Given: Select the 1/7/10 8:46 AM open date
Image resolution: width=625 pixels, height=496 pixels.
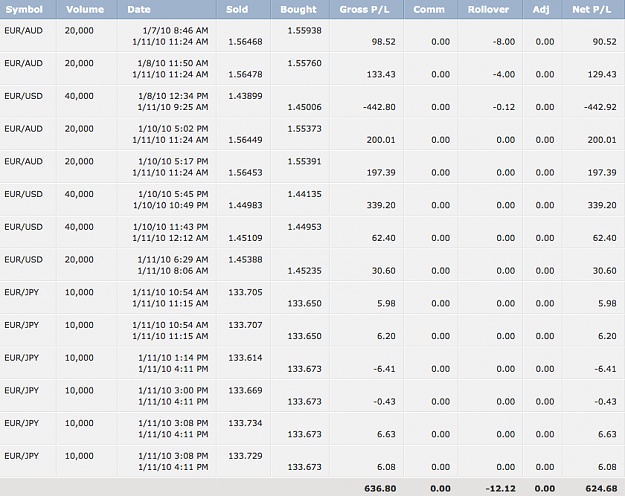Looking at the screenshot, I should pos(175,31).
